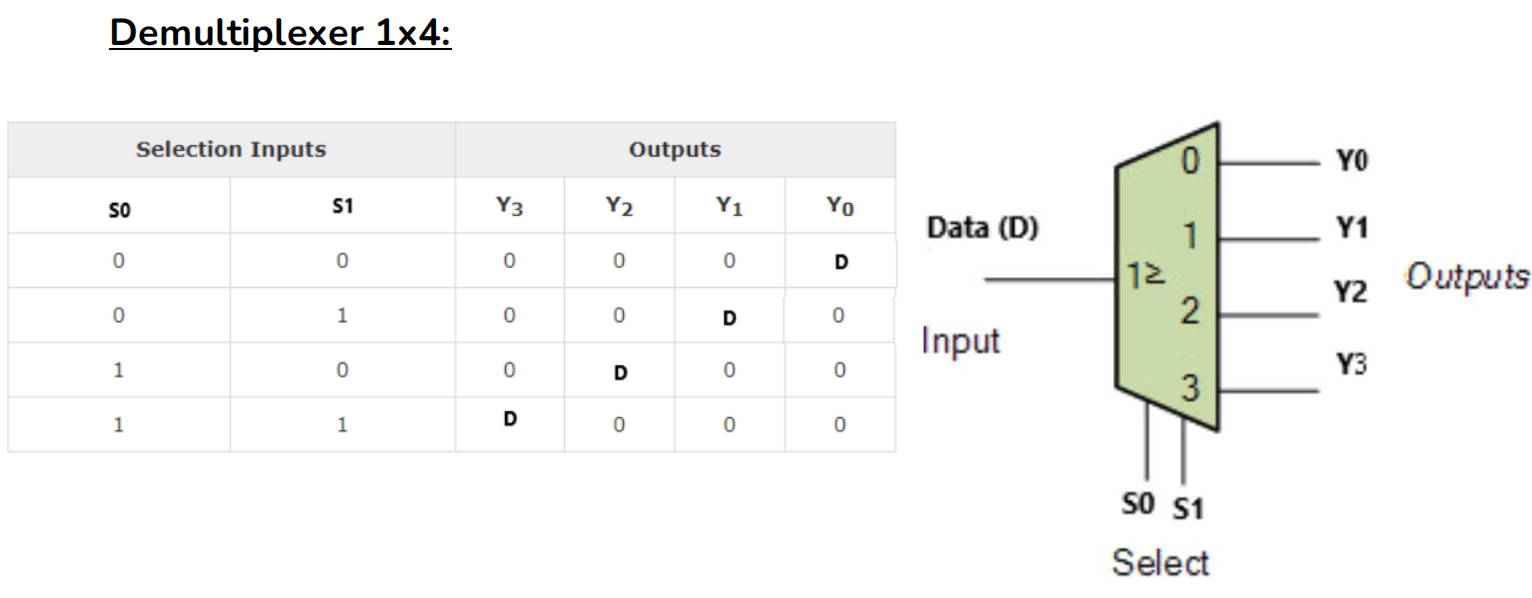
Task: Click the Y3 column header
Action: [509, 207]
